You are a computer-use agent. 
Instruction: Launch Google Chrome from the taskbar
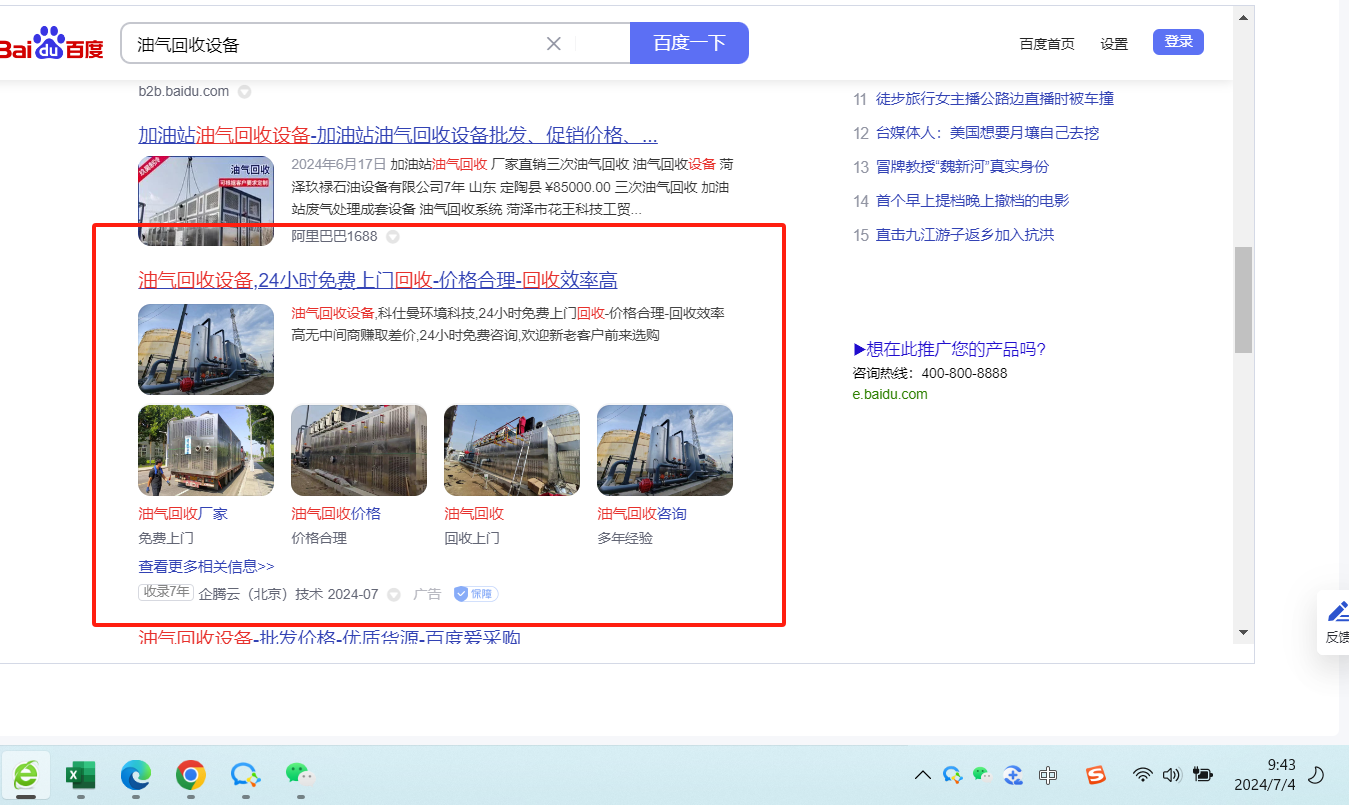190,775
